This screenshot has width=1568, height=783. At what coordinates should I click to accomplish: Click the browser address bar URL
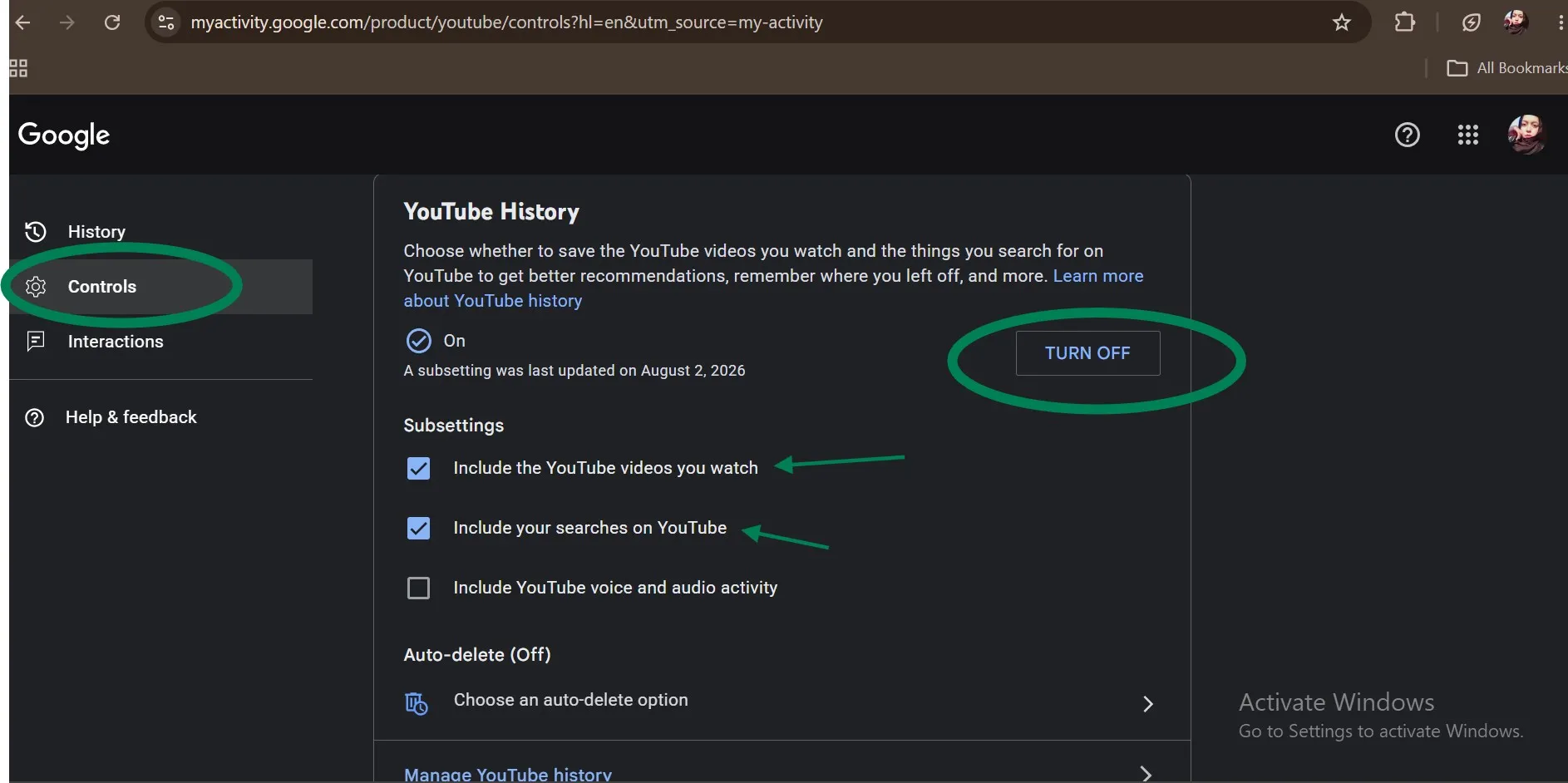pos(506,22)
